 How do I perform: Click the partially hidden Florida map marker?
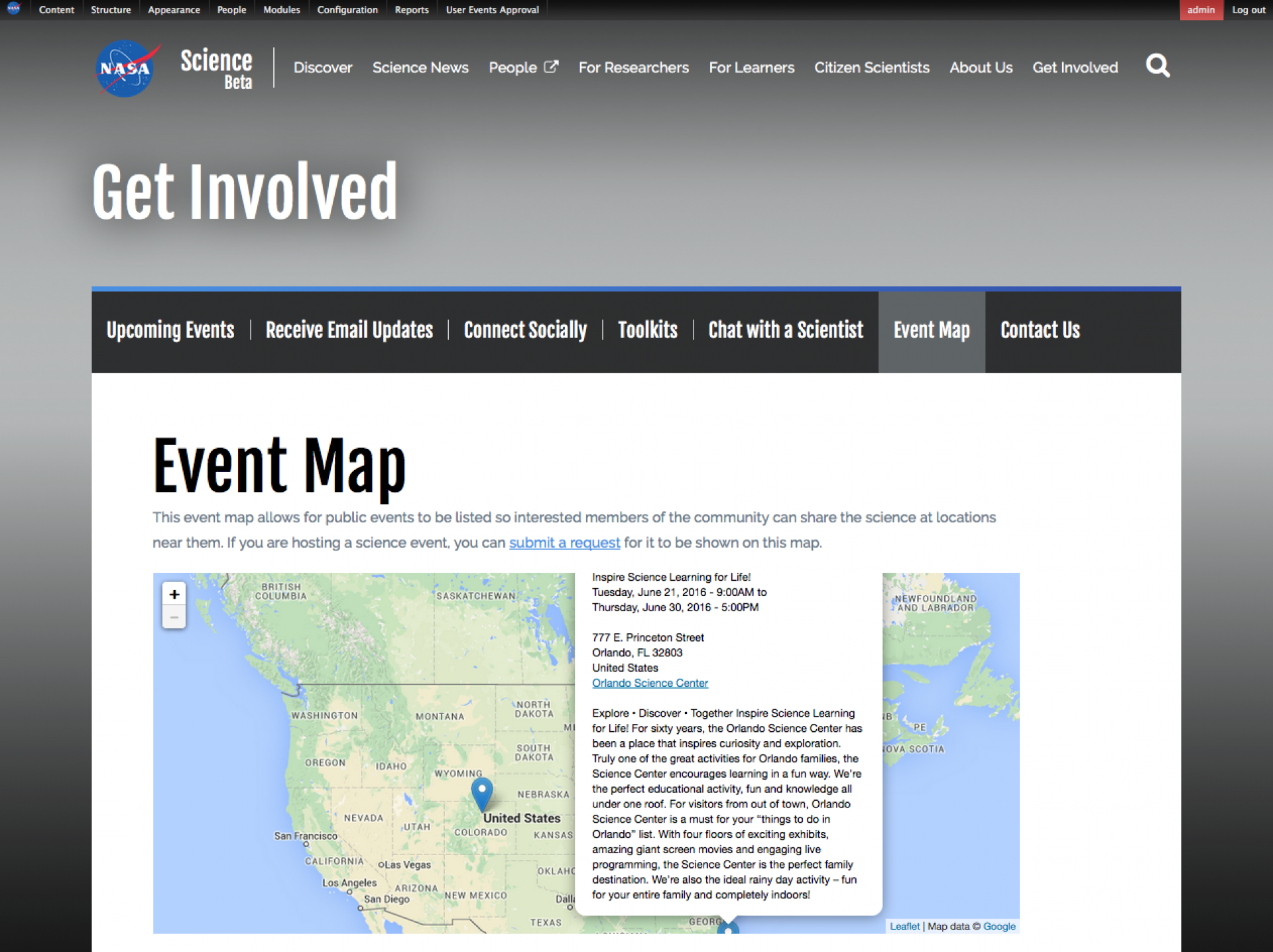coord(728,928)
